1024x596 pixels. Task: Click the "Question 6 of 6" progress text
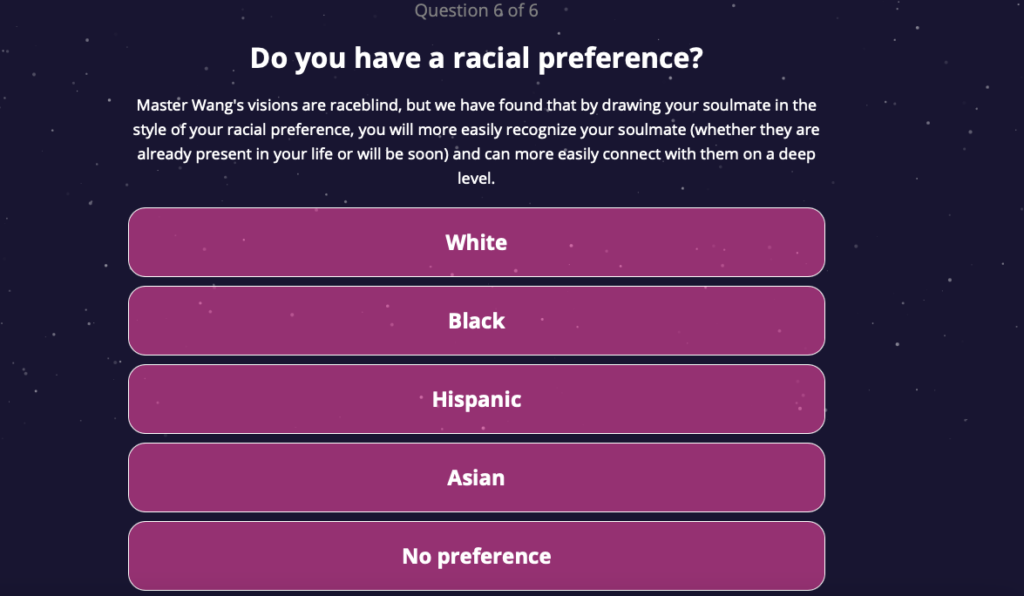476,11
